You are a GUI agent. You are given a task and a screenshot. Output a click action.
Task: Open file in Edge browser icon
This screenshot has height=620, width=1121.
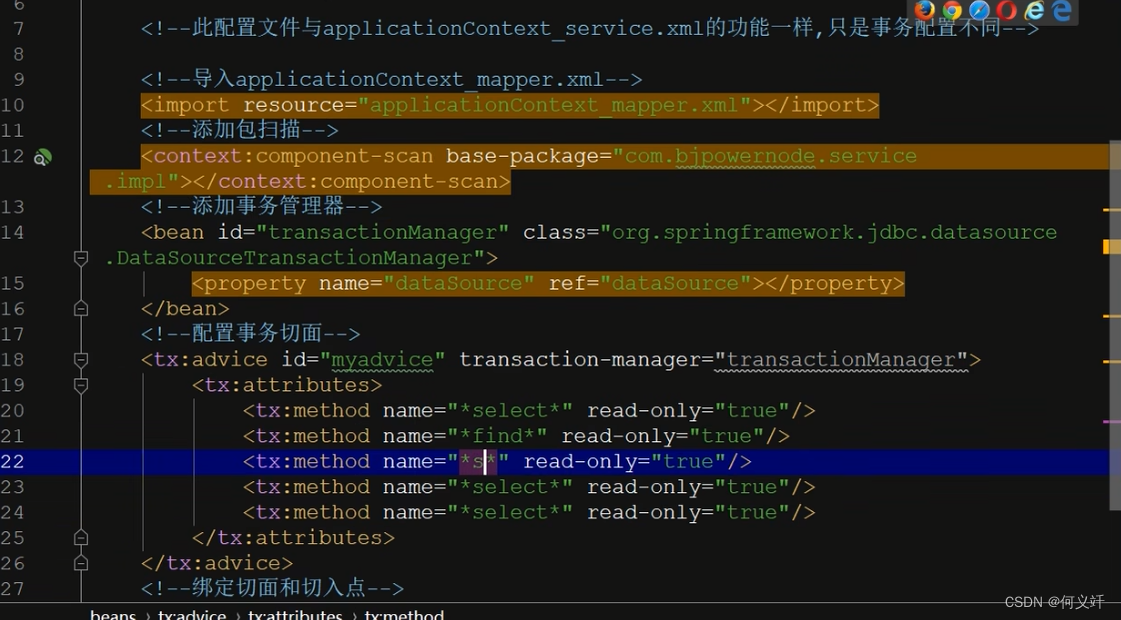pyautogui.click(x=1062, y=10)
